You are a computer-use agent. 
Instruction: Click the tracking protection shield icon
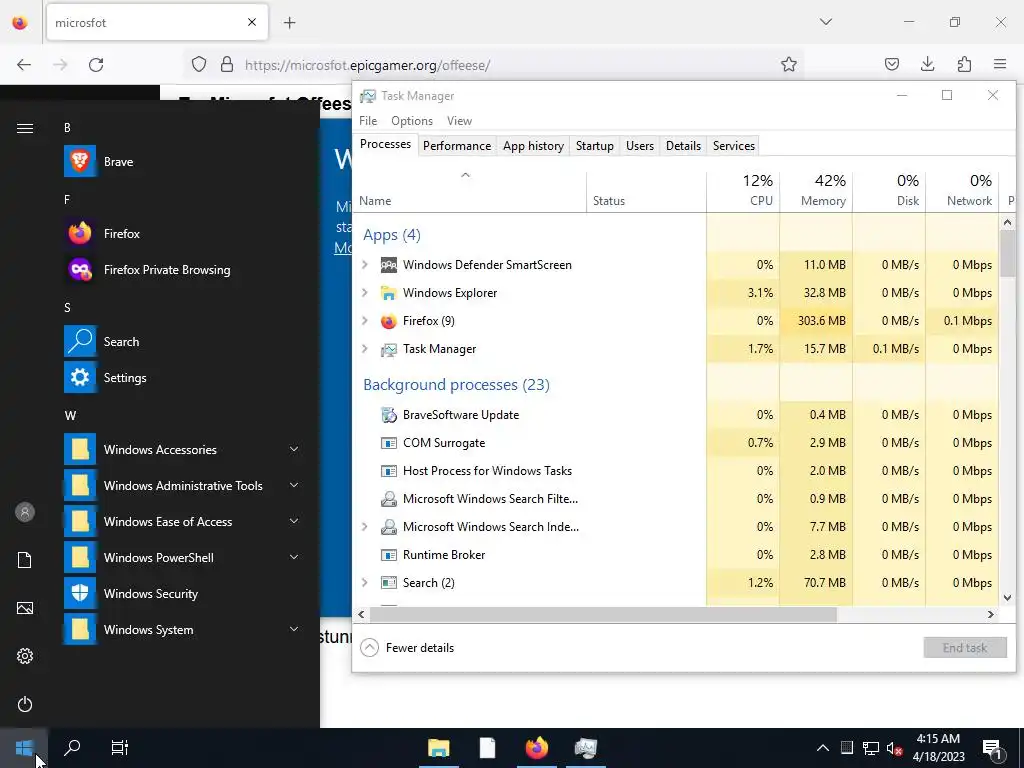pyautogui.click(x=199, y=64)
